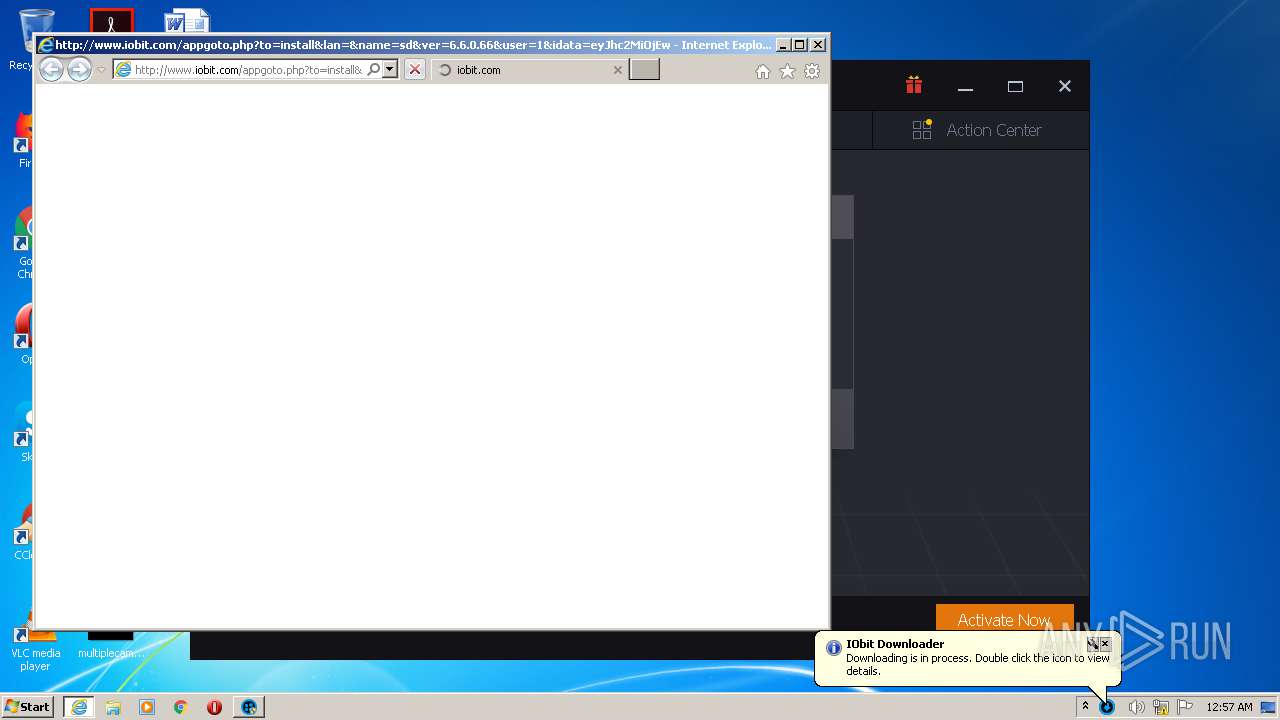This screenshot has width=1280, height=720.
Task: Open the Action Center tab in IObit
Action: pyautogui.click(x=980, y=130)
